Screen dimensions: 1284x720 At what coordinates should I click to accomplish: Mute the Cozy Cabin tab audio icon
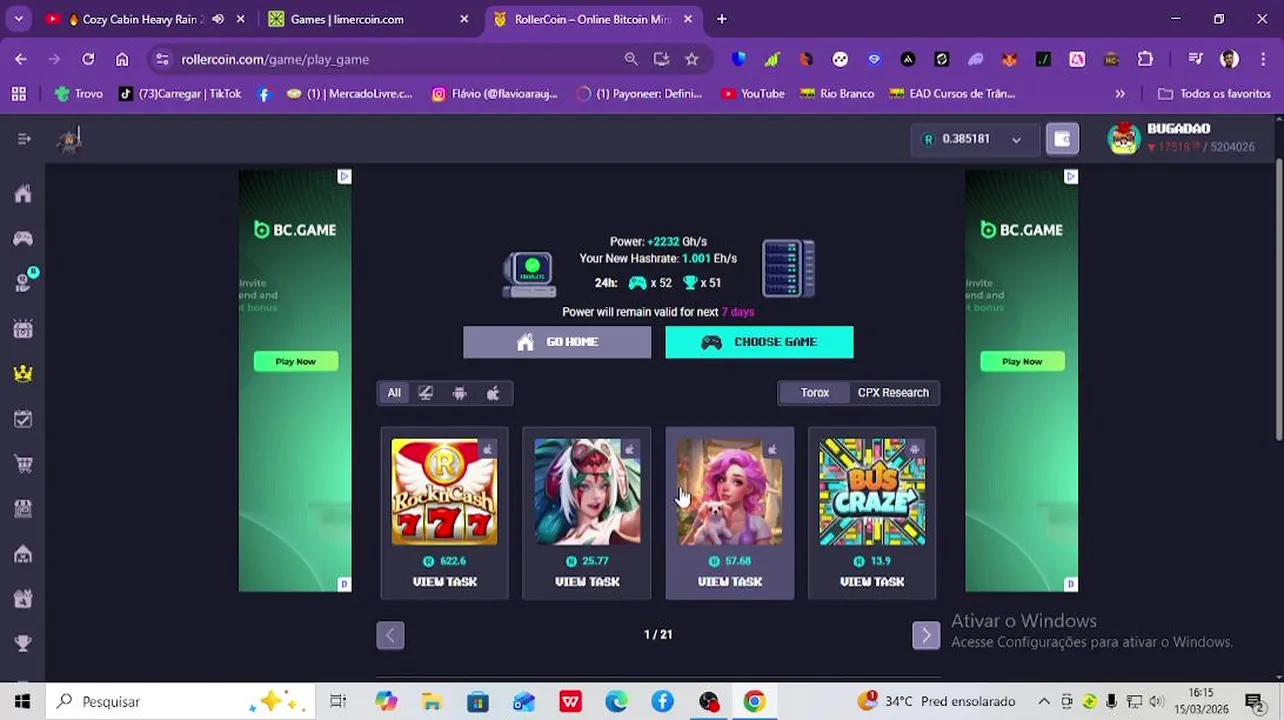point(218,19)
